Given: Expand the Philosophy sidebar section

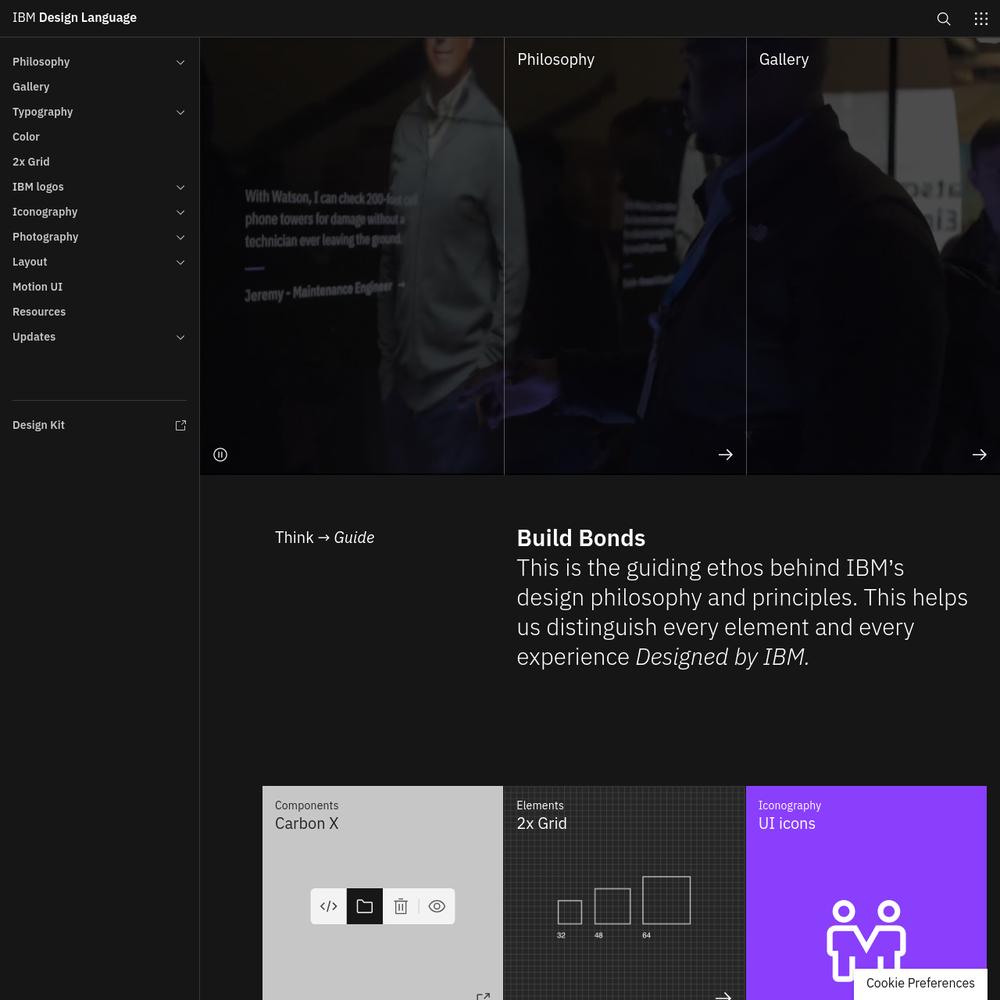Looking at the screenshot, I should 180,62.
